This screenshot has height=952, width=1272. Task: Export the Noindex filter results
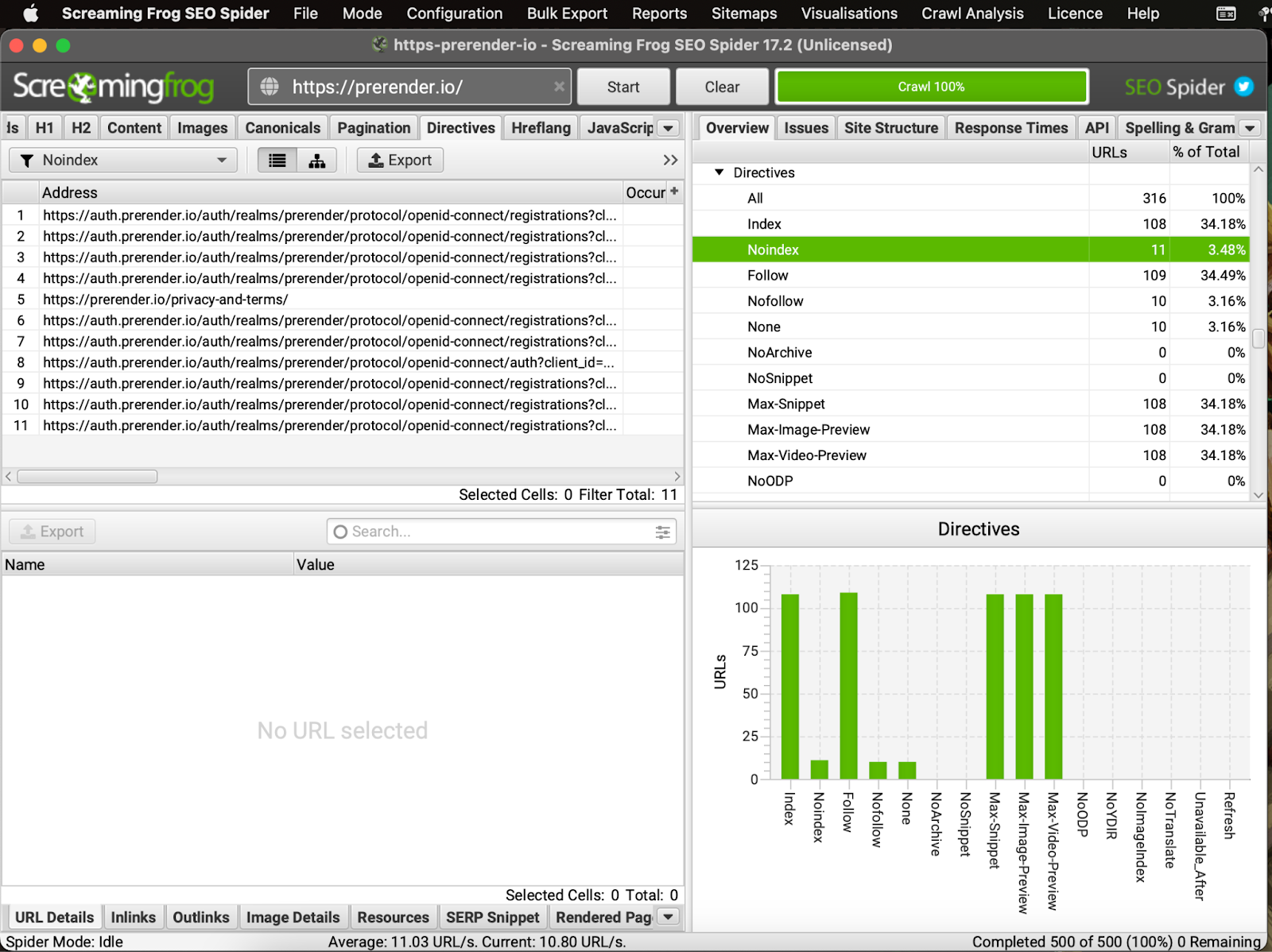pyautogui.click(x=400, y=161)
